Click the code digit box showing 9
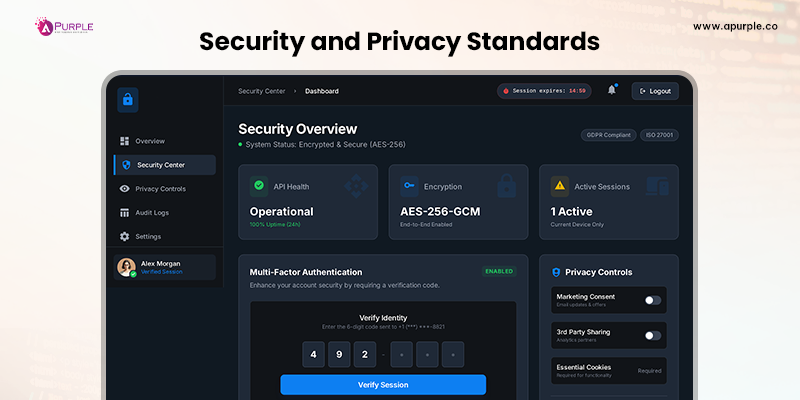 (x=339, y=355)
